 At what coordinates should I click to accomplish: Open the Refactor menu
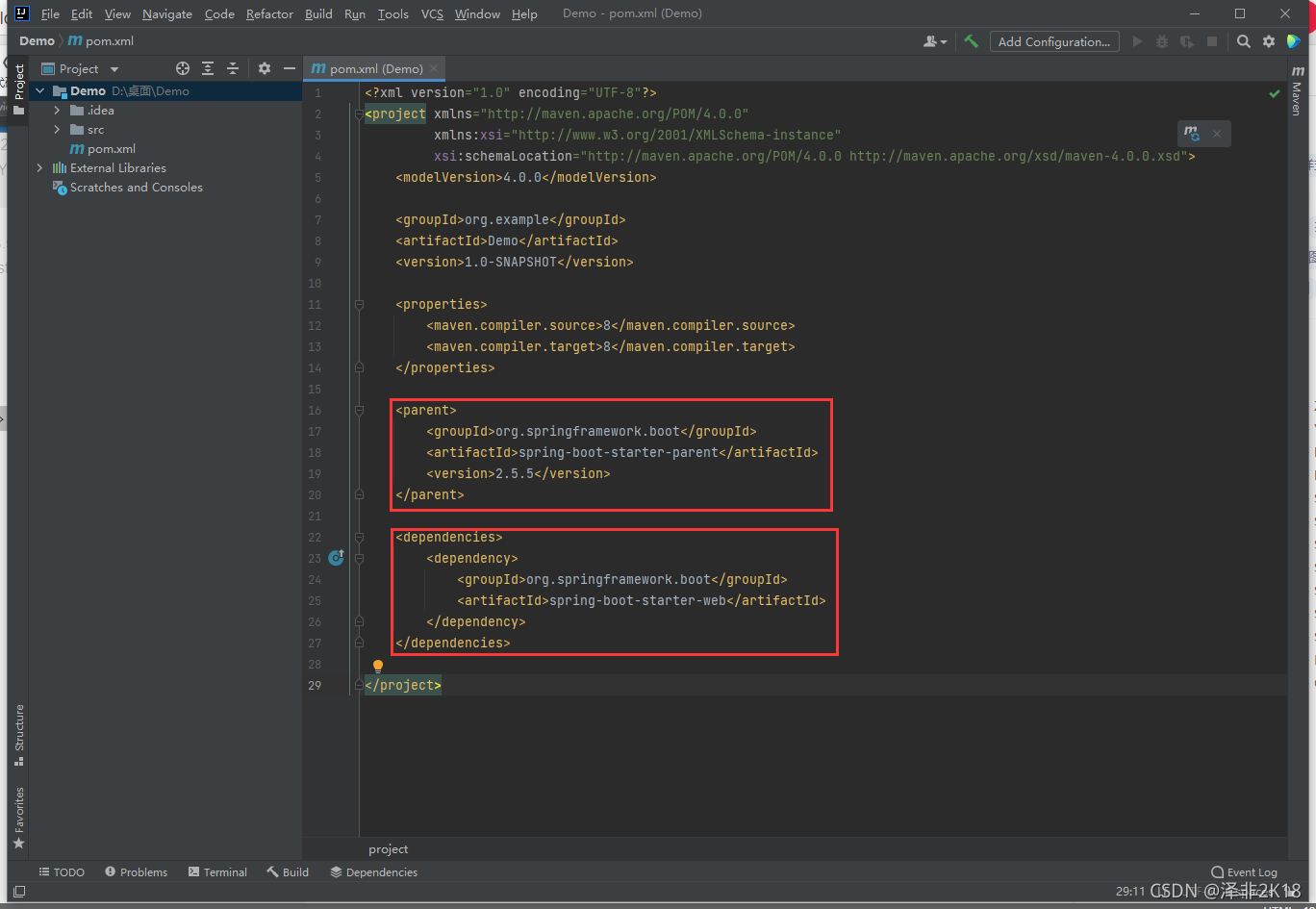[x=269, y=13]
